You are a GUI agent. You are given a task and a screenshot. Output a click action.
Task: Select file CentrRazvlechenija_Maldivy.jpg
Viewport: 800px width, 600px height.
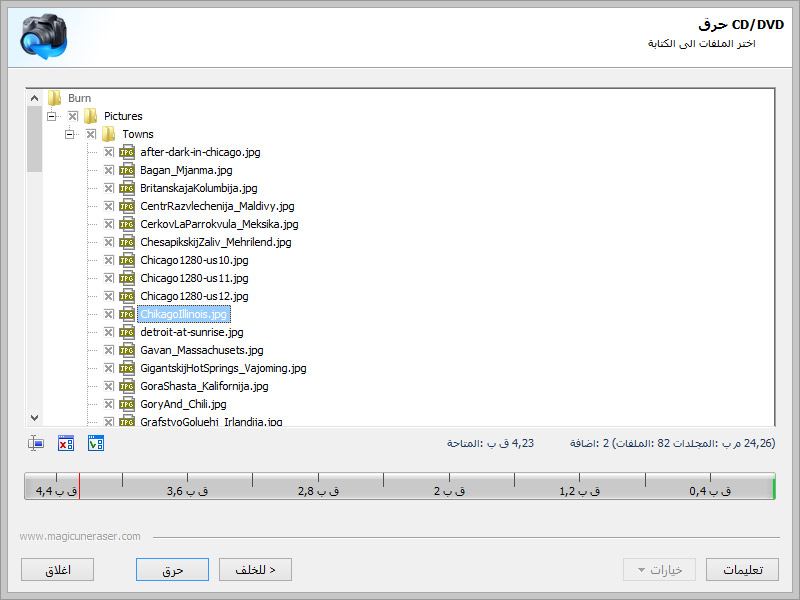217,206
